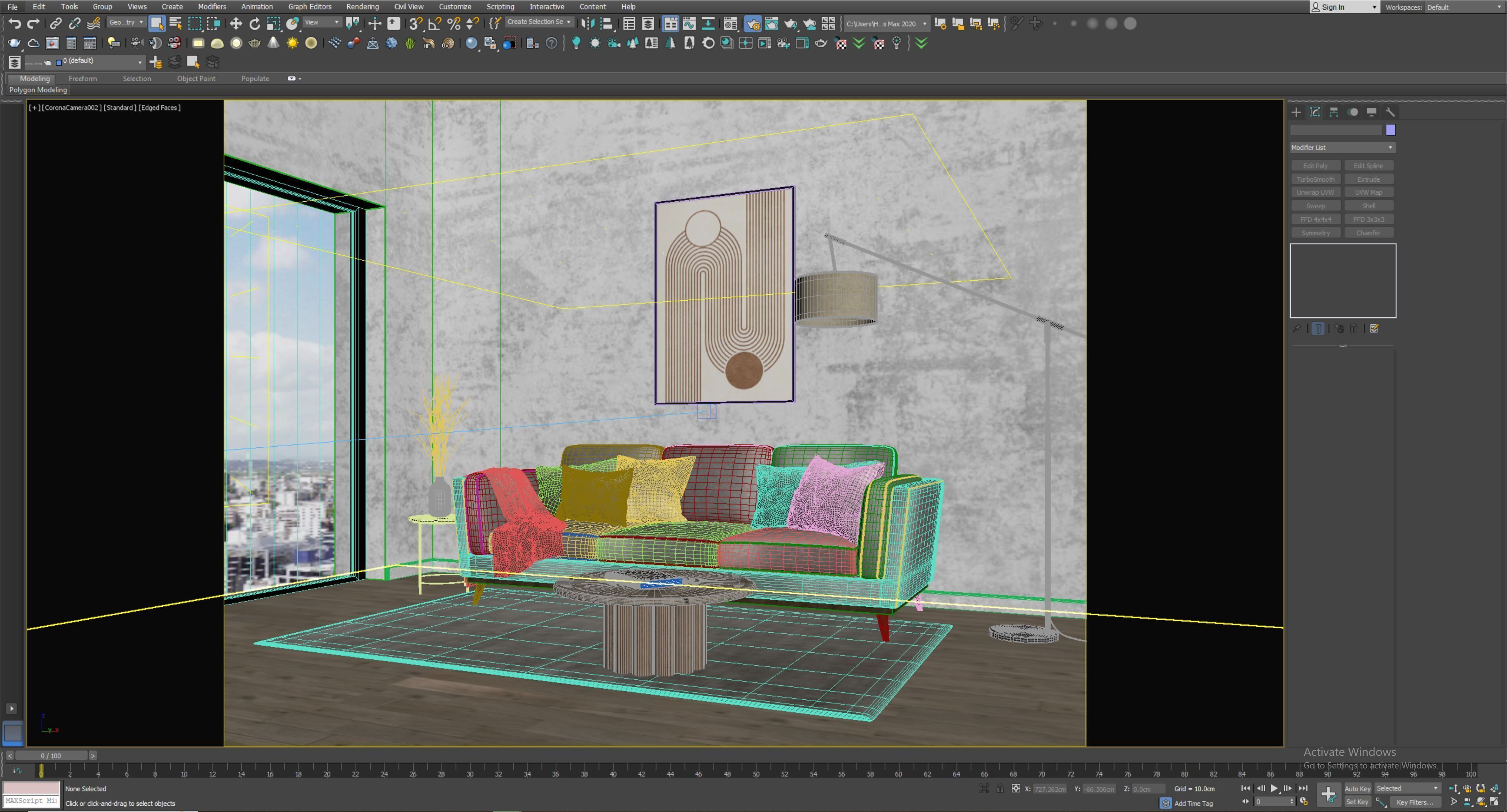Choose the Select and Rotate tool
1507x812 pixels.
255,24
